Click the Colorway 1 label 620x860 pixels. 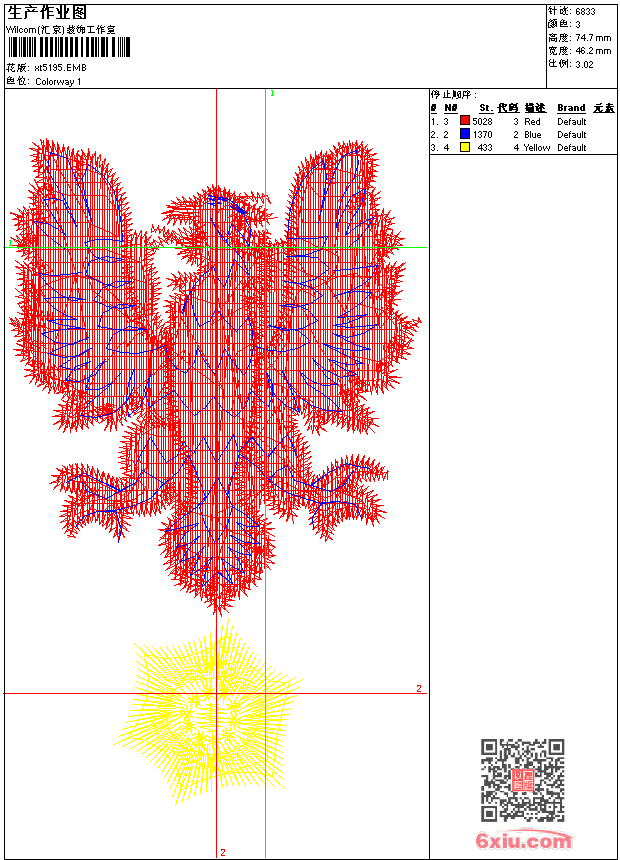pyautogui.click(x=59, y=81)
